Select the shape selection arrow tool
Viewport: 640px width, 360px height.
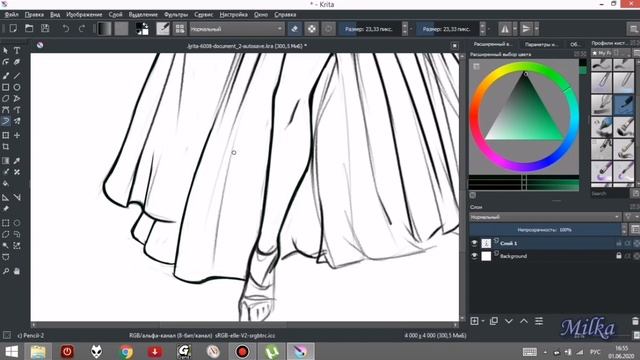click(6, 51)
